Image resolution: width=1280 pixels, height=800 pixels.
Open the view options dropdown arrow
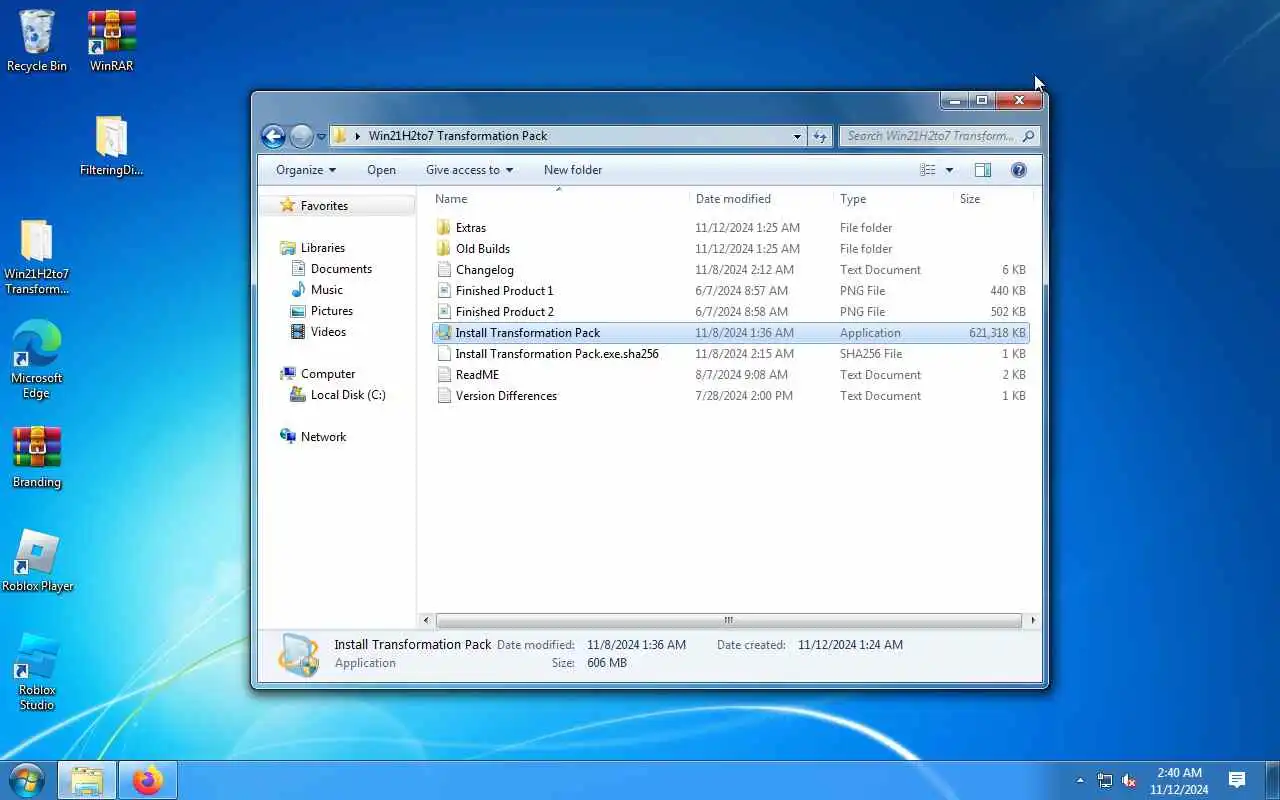[949, 170]
